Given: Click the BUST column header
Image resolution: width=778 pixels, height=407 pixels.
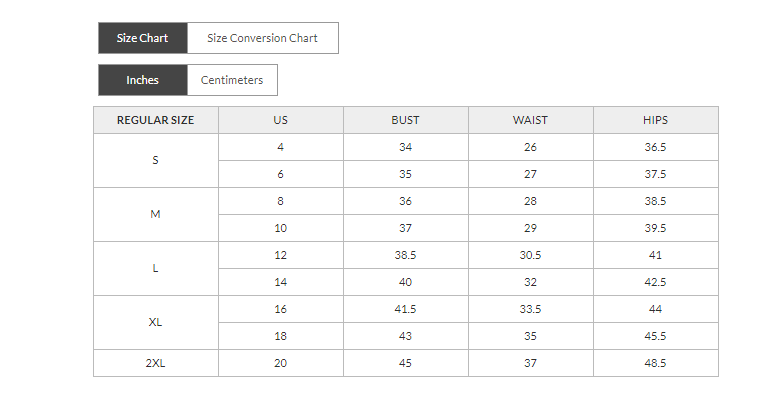Looking at the screenshot, I should (405, 120).
